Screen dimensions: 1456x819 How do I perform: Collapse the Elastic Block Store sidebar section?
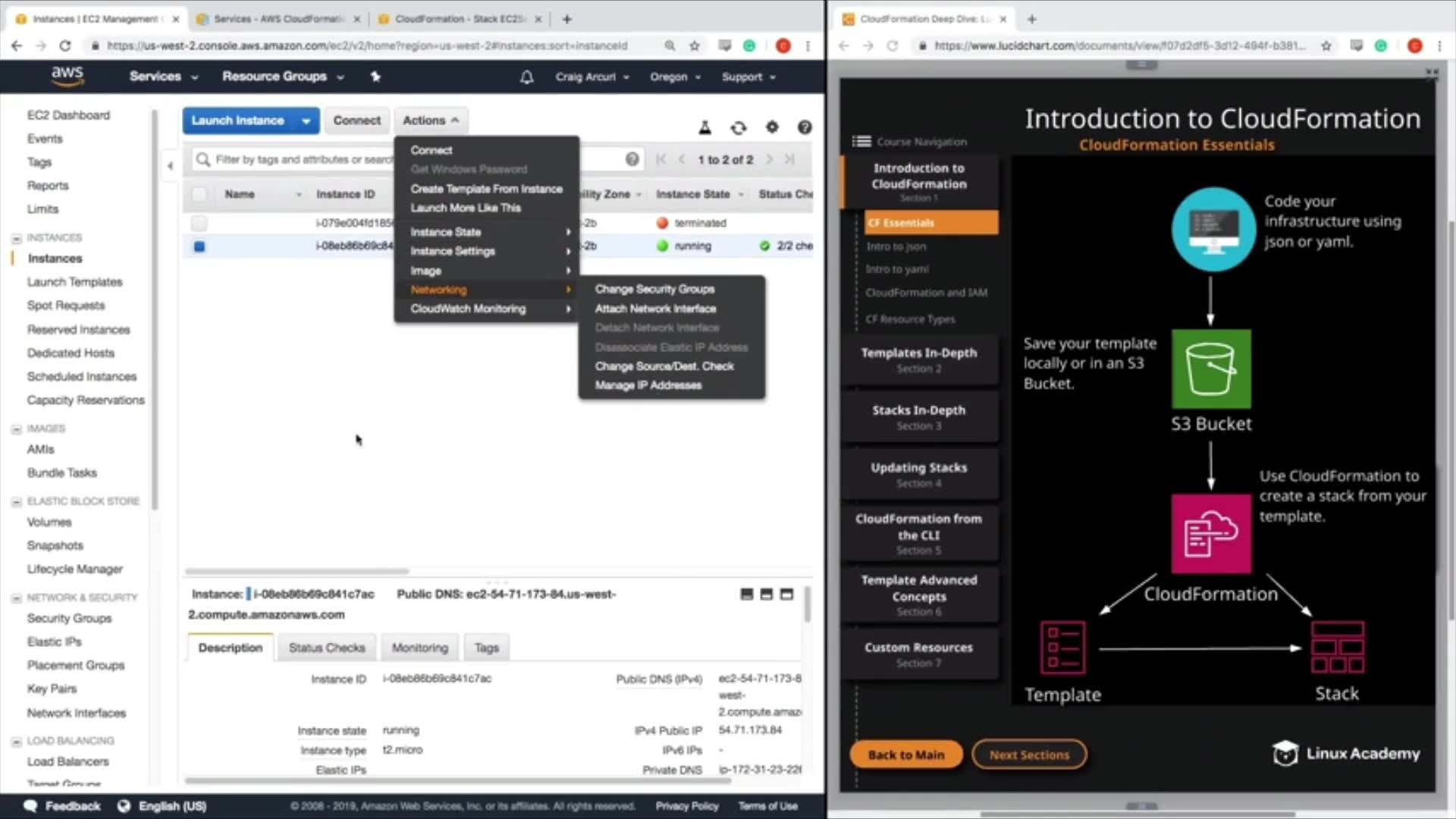tap(17, 501)
